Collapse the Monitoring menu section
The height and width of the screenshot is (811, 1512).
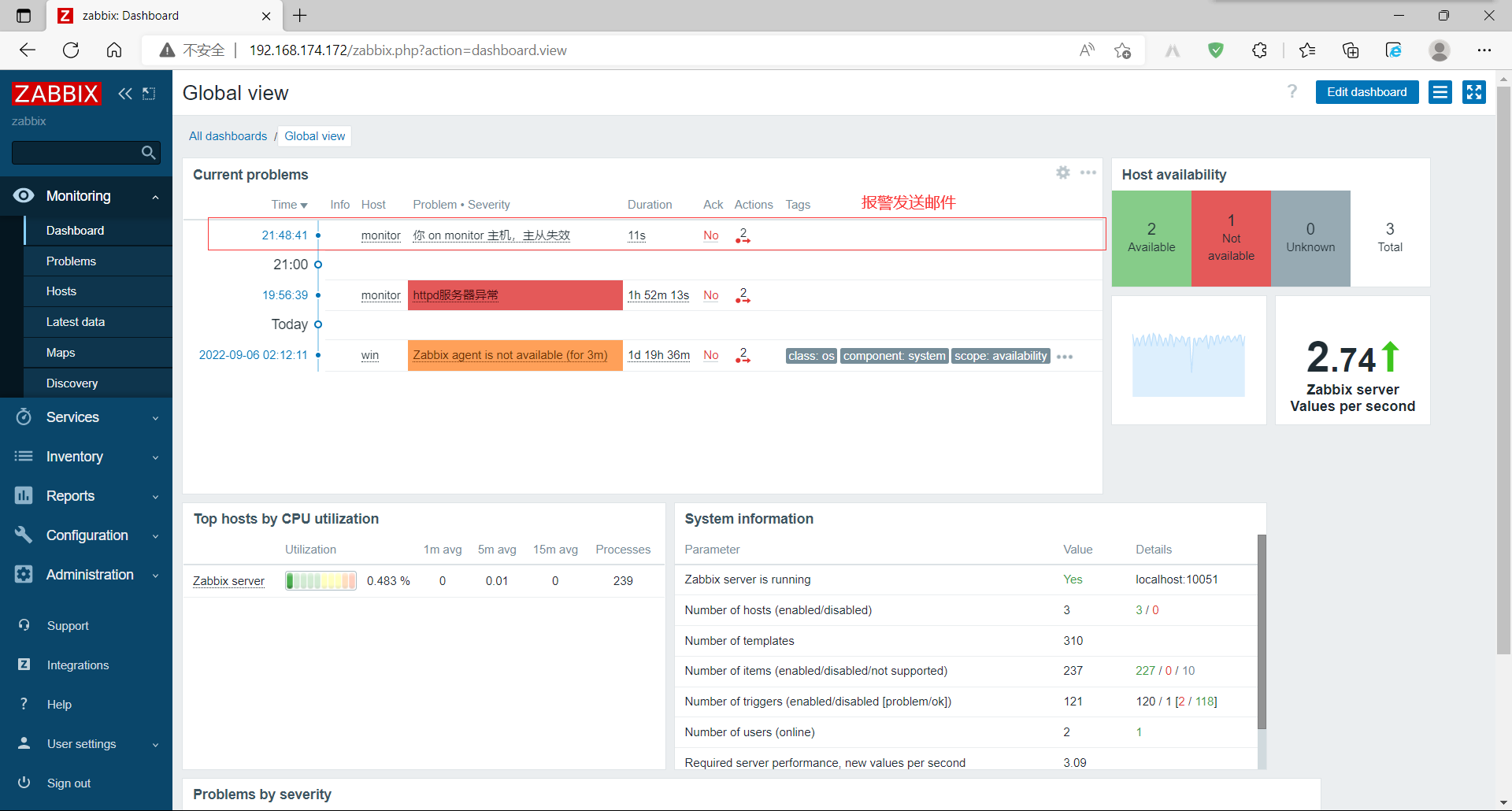[86, 196]
